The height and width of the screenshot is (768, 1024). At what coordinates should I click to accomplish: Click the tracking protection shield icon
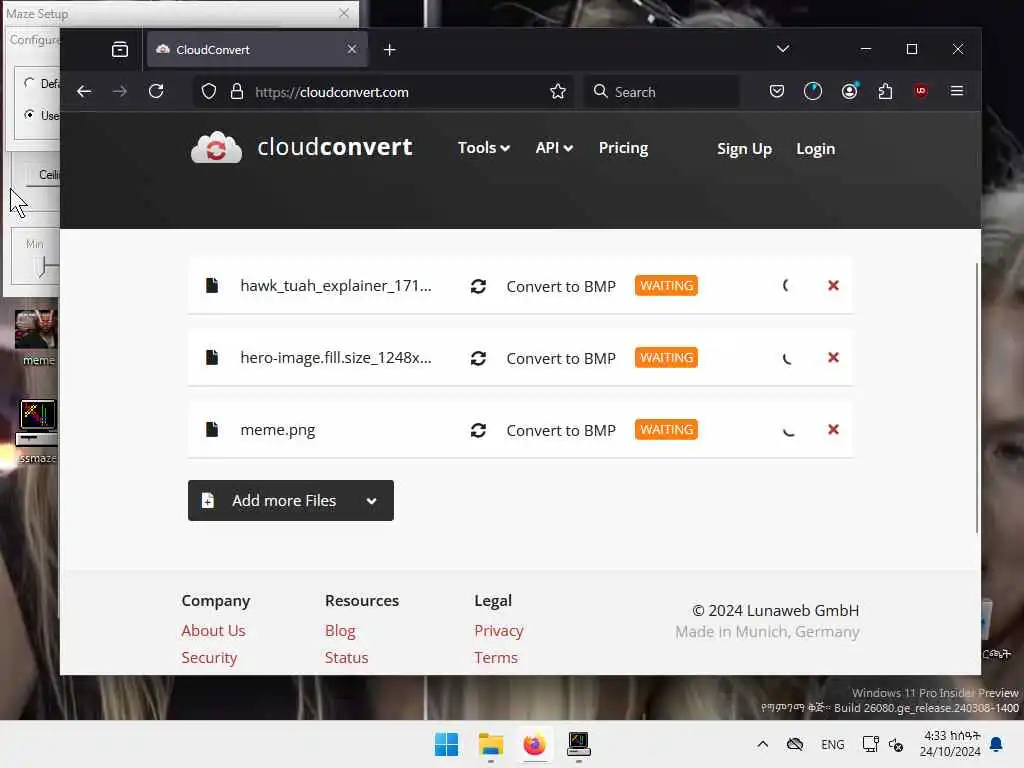208,91
